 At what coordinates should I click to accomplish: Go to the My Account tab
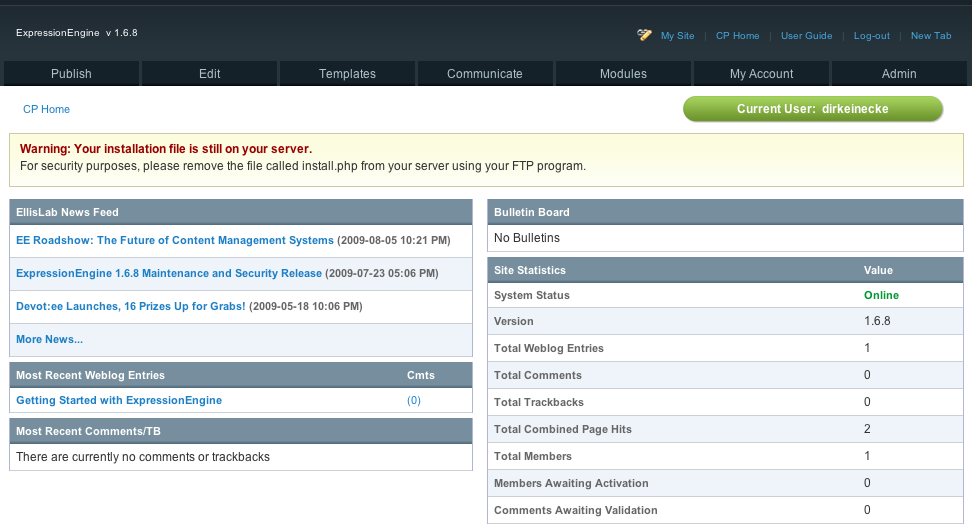[x=761, y=74]
